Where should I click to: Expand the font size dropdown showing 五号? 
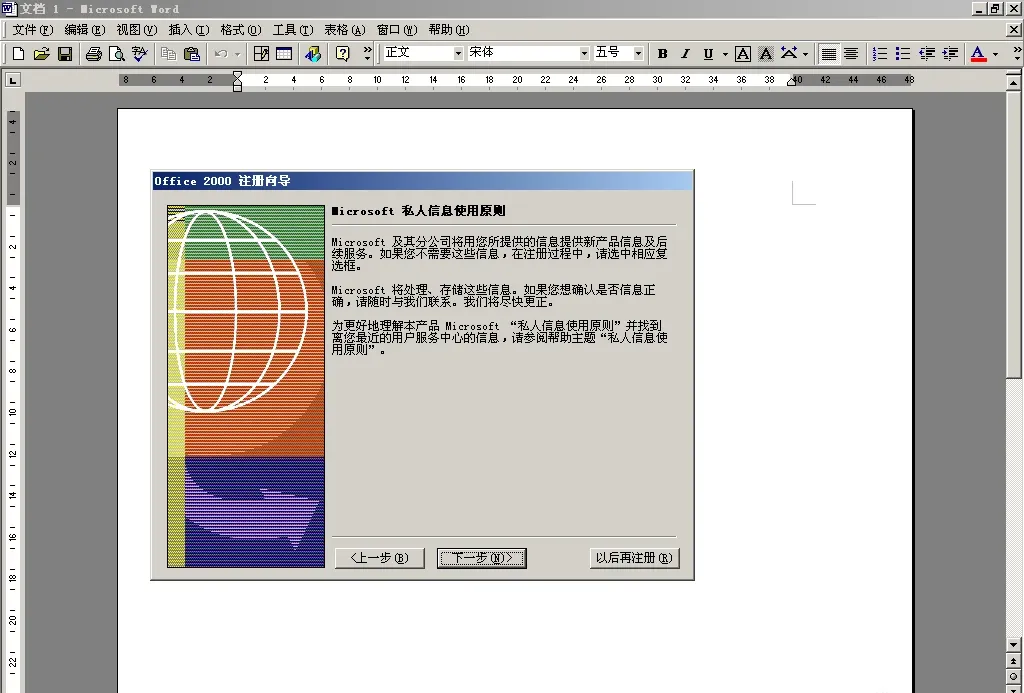(638, 53)
